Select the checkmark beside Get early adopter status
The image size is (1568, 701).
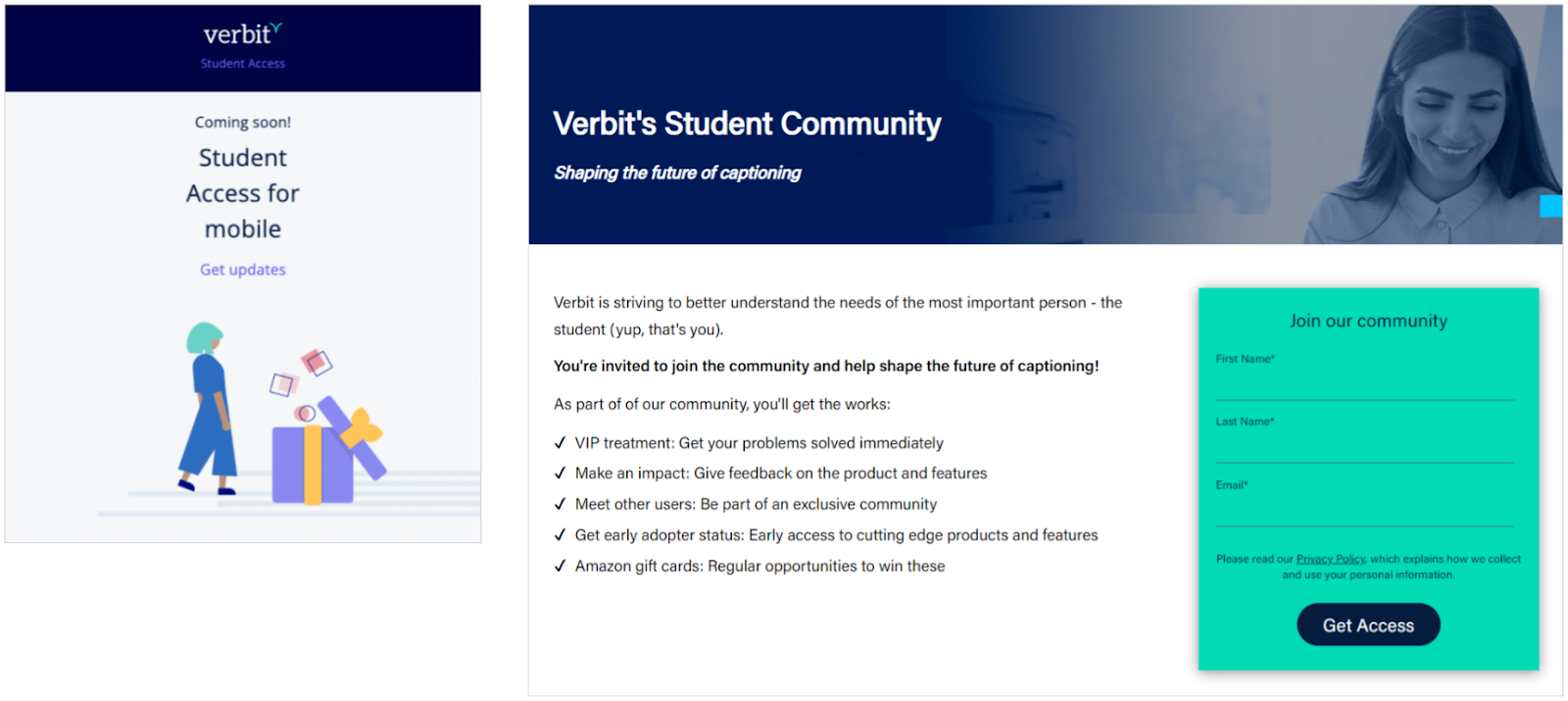tap(560, 534)
